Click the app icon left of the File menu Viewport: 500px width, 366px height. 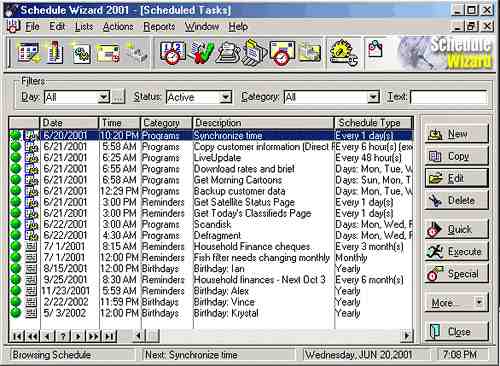(x=13, y=26)
